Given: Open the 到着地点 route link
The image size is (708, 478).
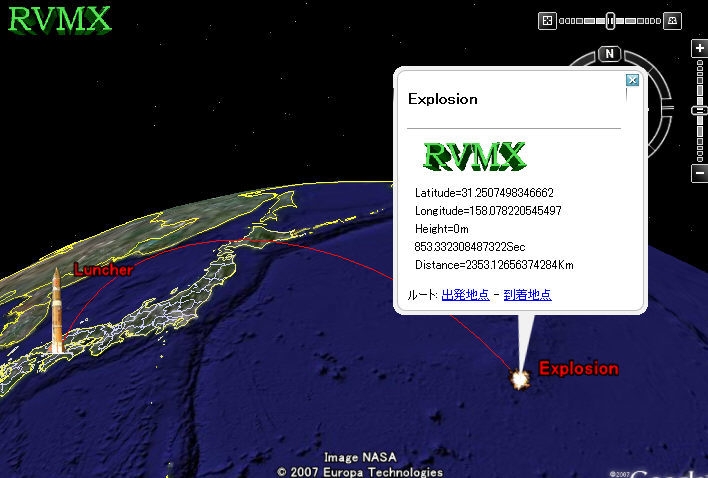Looking at the screenshot, I should click(x=527, y=294).
